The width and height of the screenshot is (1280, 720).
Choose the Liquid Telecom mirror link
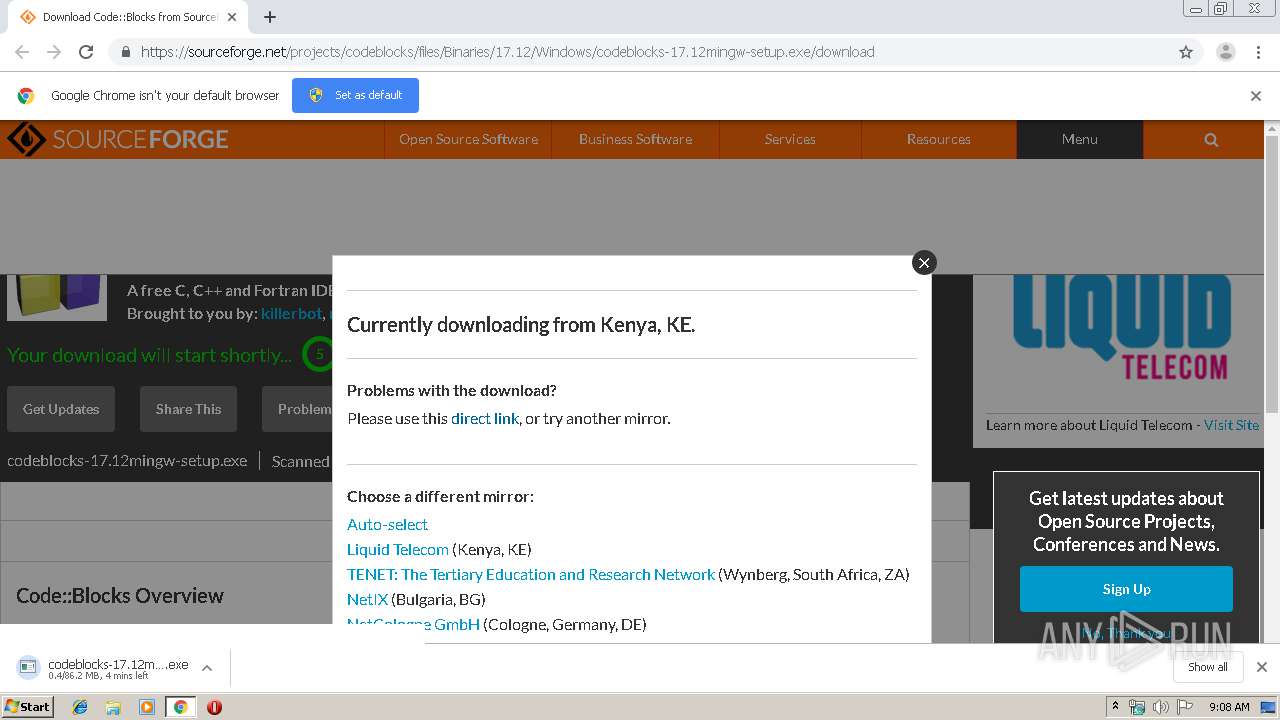(398, 549)
